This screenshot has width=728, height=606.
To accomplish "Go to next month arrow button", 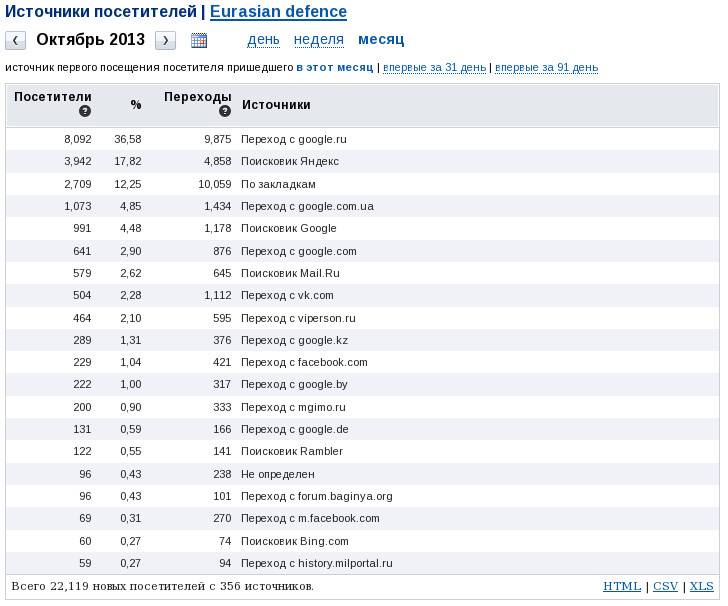I will [165, 40].
